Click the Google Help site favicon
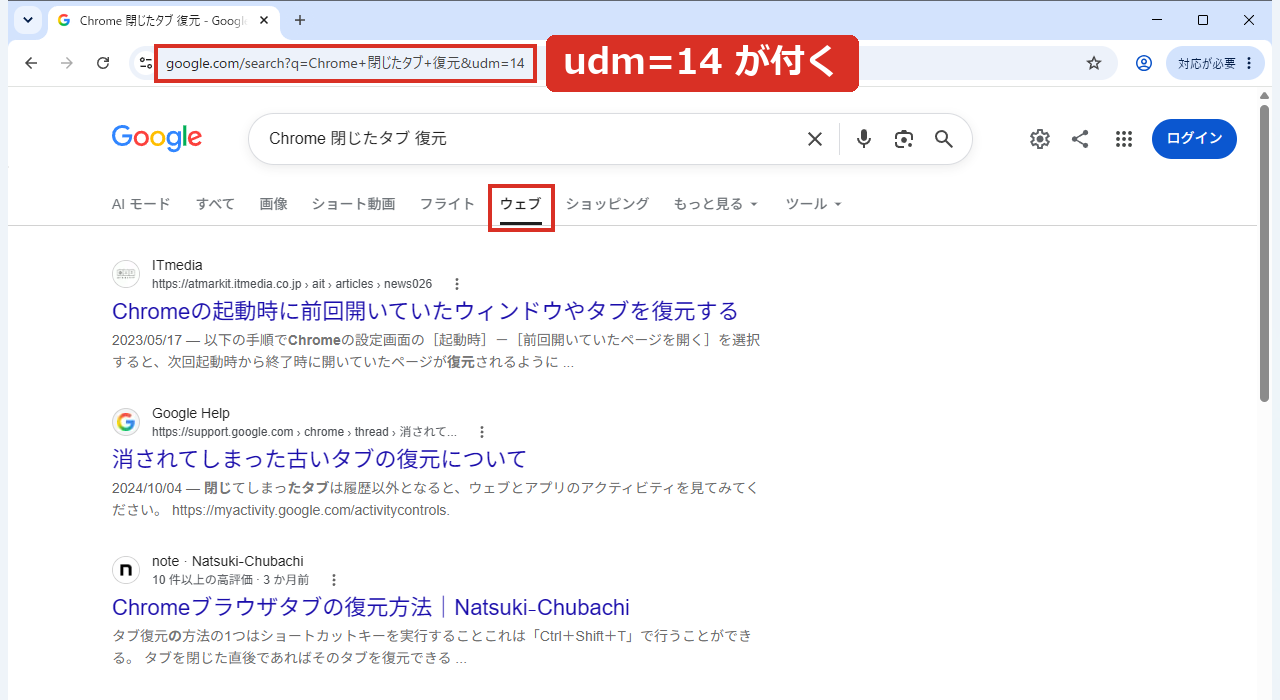 tap(126, 422)
